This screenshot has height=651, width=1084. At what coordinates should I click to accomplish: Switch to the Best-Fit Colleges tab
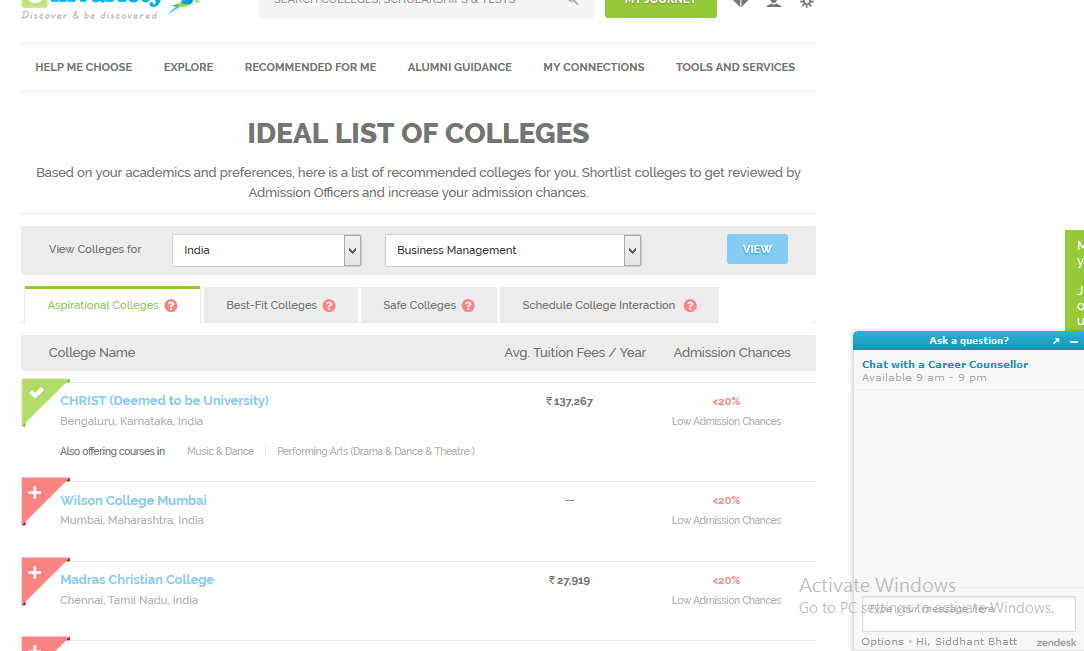click(272, 305)
